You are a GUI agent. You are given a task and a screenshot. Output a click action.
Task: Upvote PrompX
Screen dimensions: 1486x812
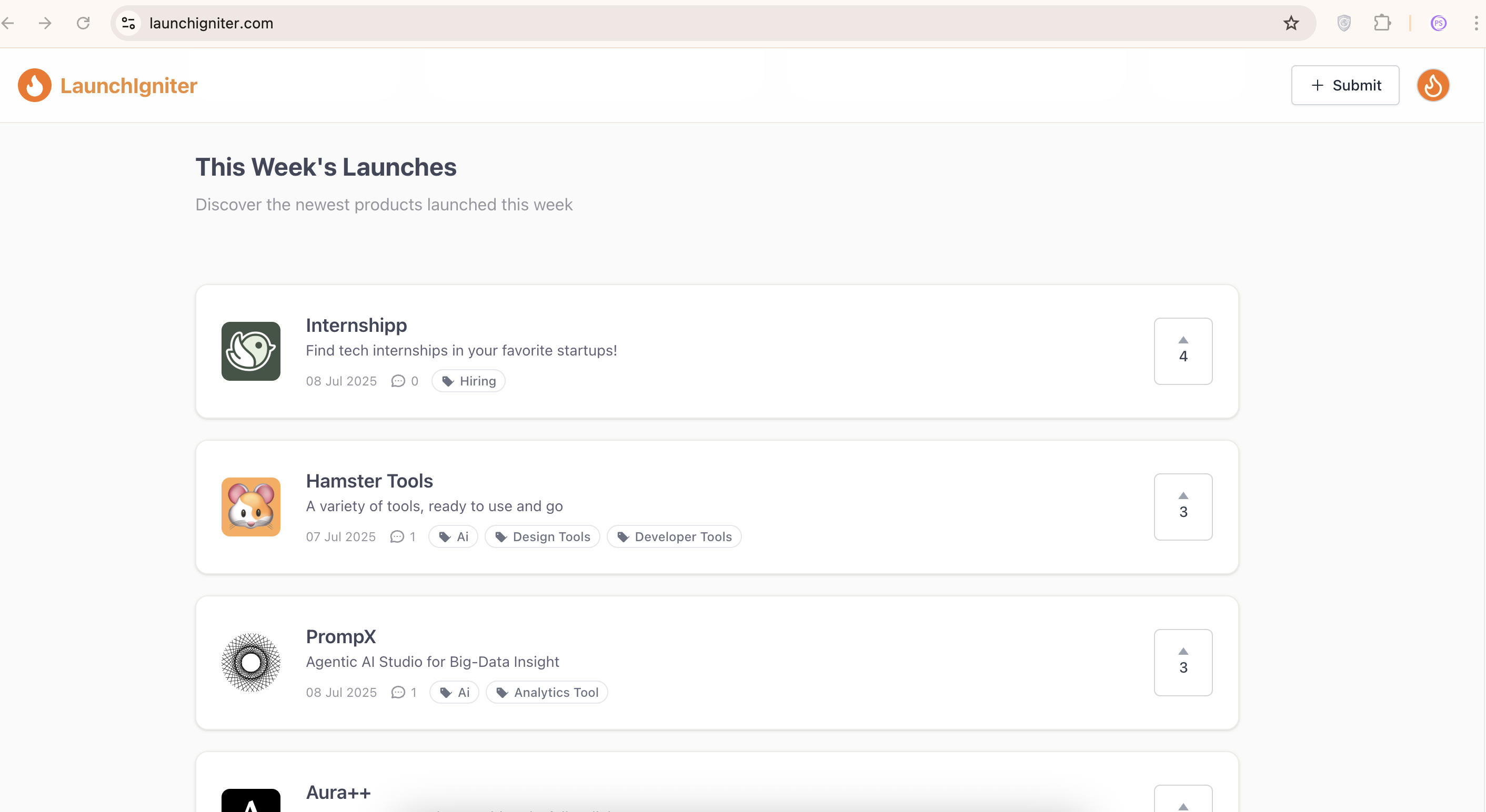[x=1183, y=663]
